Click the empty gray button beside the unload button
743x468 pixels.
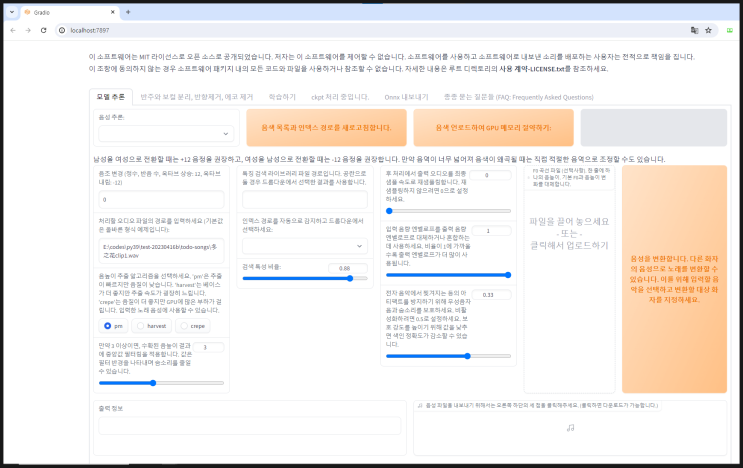[x=653, y=128]
